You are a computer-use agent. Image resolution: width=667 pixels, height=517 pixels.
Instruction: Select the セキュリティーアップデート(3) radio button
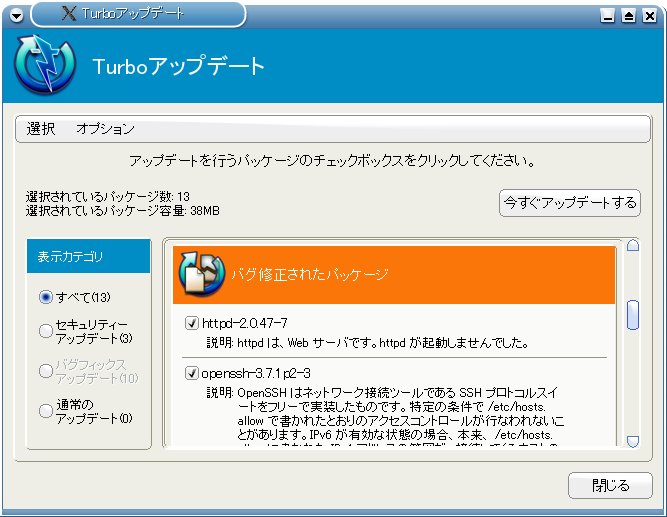46,331
